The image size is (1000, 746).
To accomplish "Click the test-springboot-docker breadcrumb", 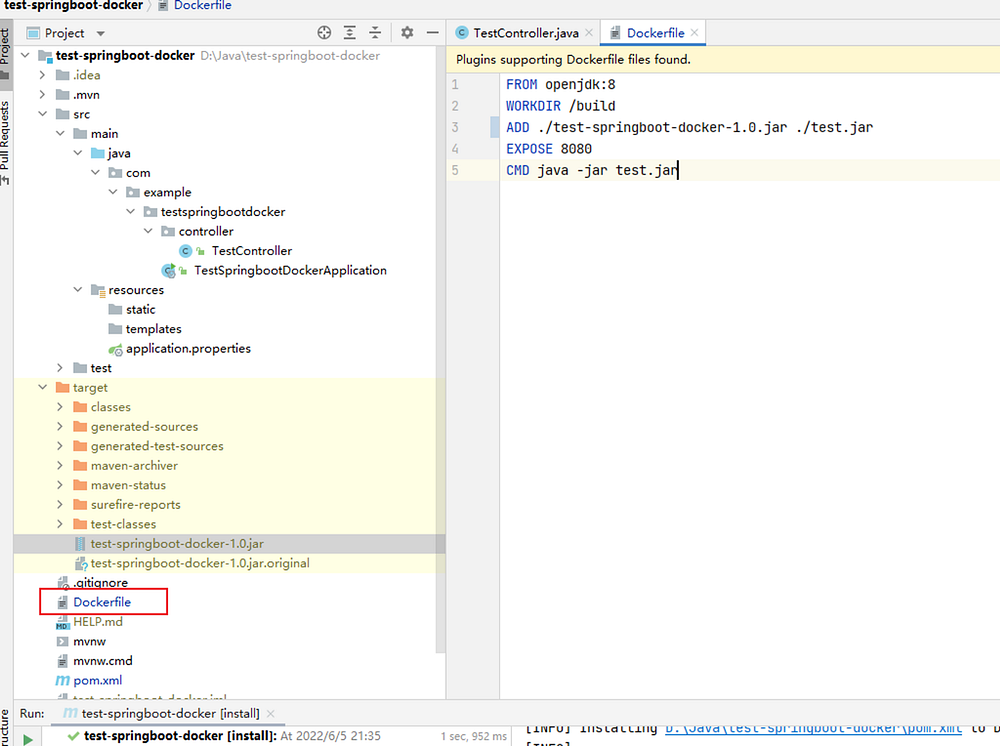I will 73,6.
